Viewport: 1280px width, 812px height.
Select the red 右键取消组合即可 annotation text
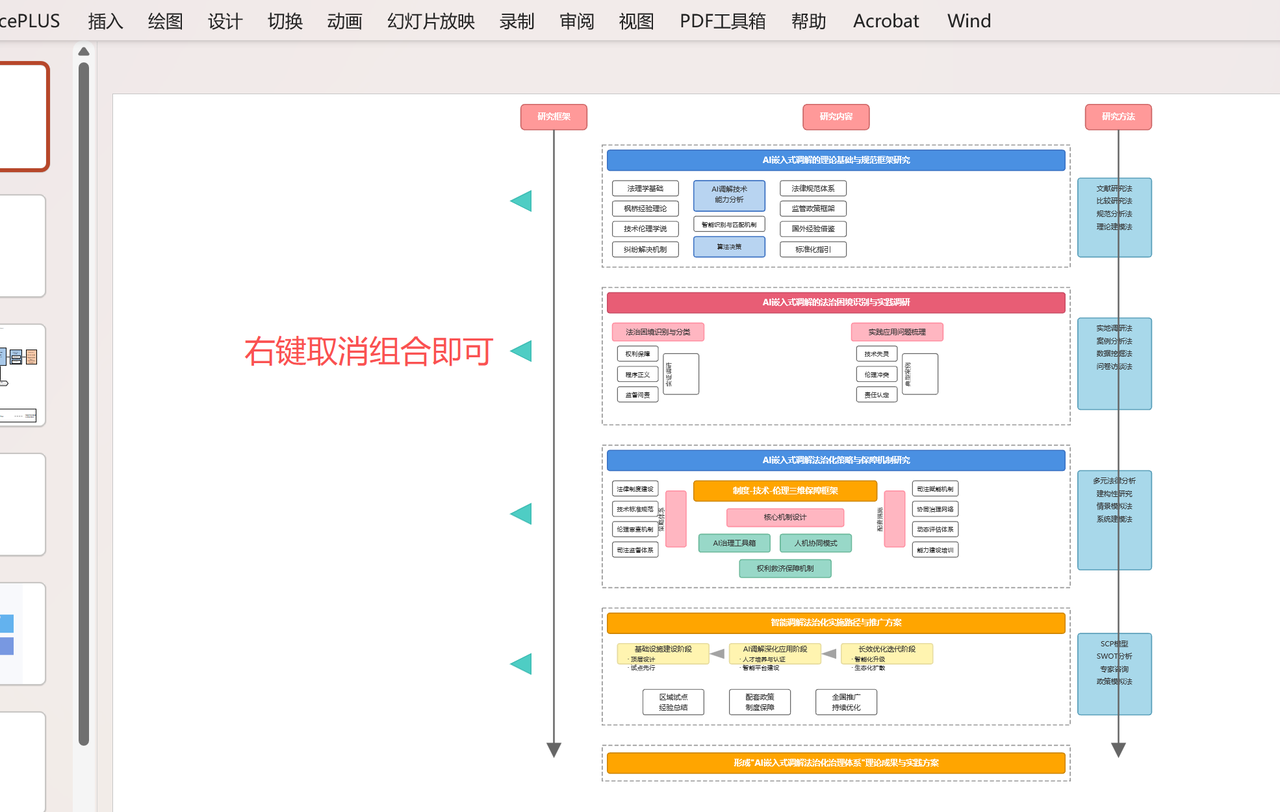pyautogui.click(x=367, y=352)
